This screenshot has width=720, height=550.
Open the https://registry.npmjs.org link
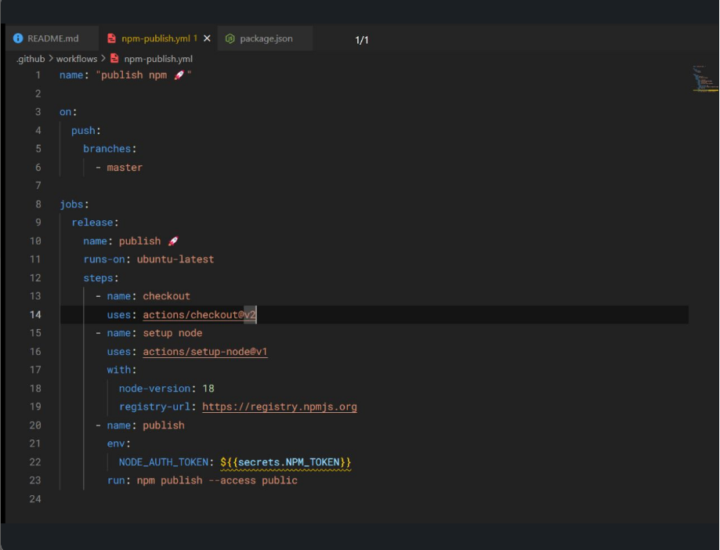279,407
